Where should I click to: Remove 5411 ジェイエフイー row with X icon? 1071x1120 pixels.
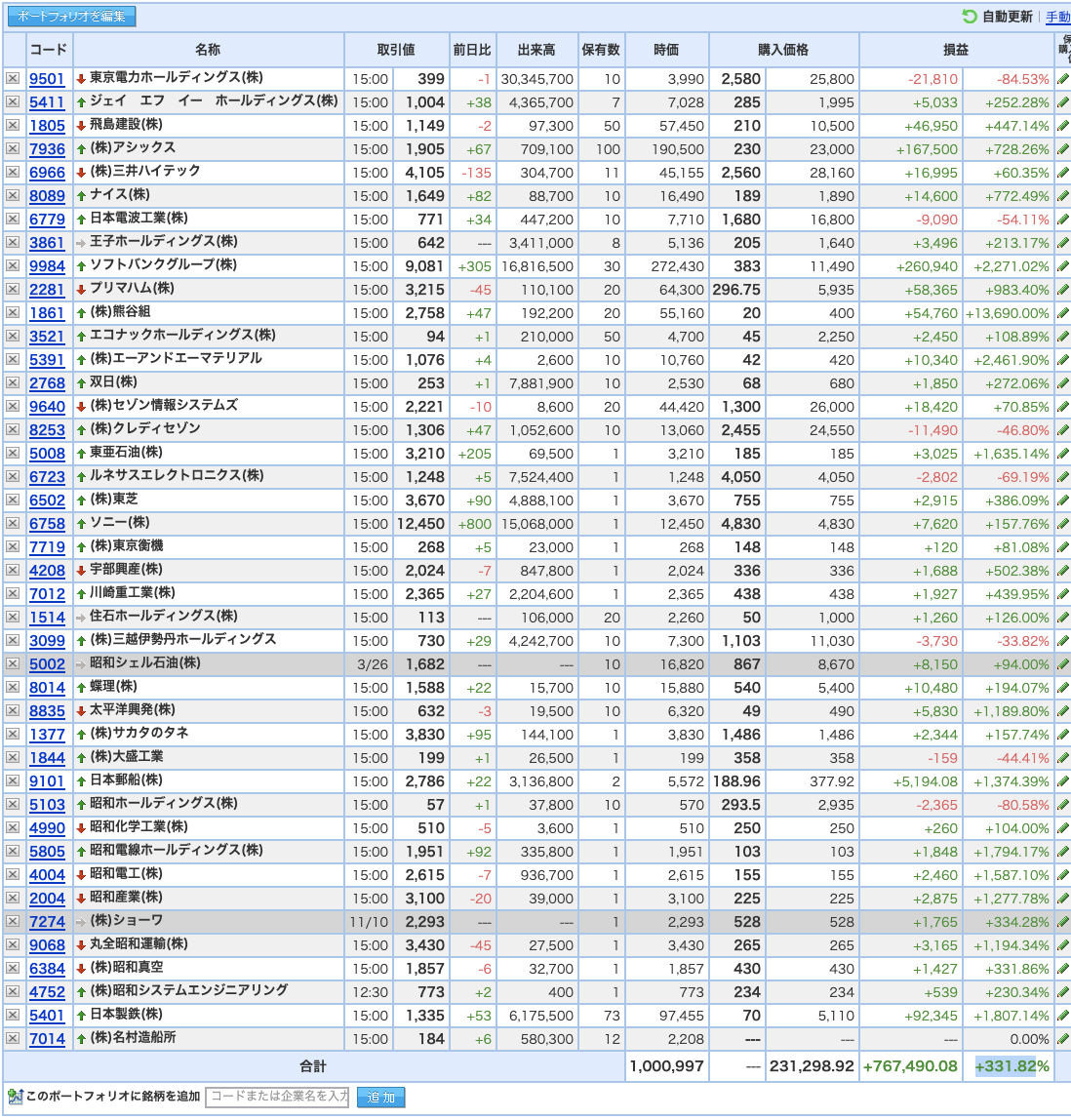point(13,102)
